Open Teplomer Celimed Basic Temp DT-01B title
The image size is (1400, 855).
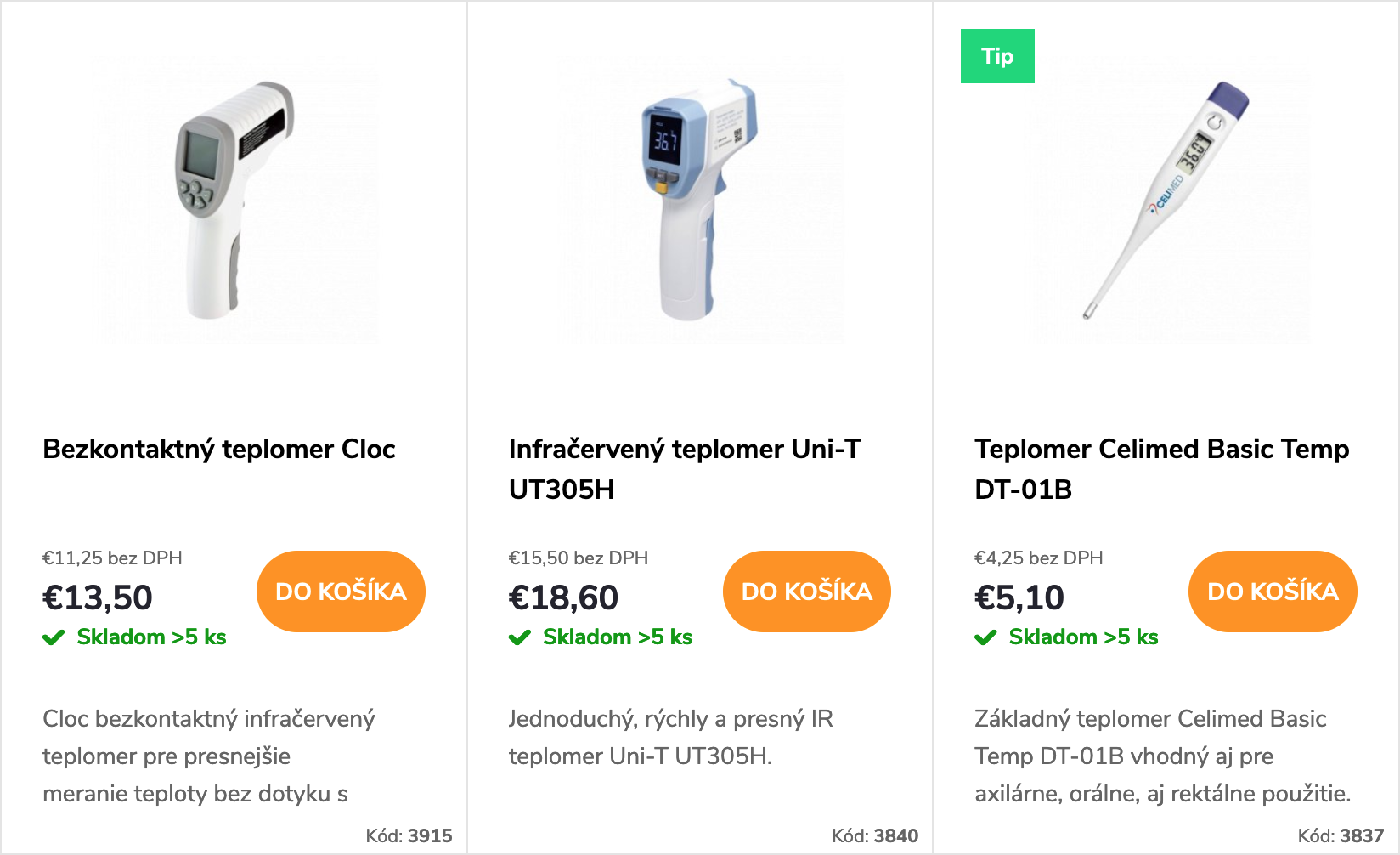(1161, 468)
